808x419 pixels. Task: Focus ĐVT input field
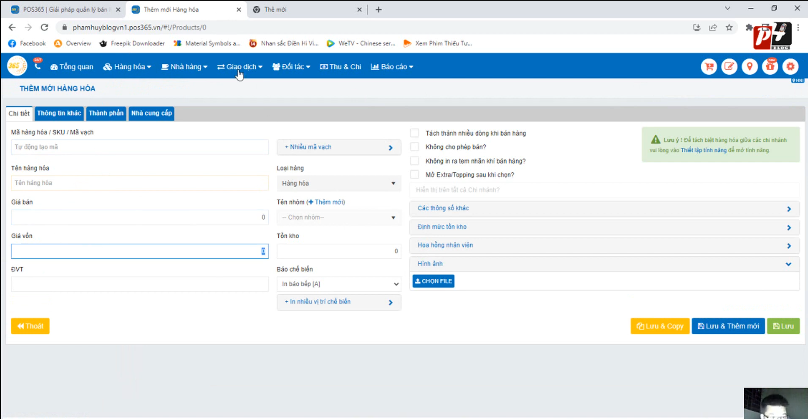(140, 283)
